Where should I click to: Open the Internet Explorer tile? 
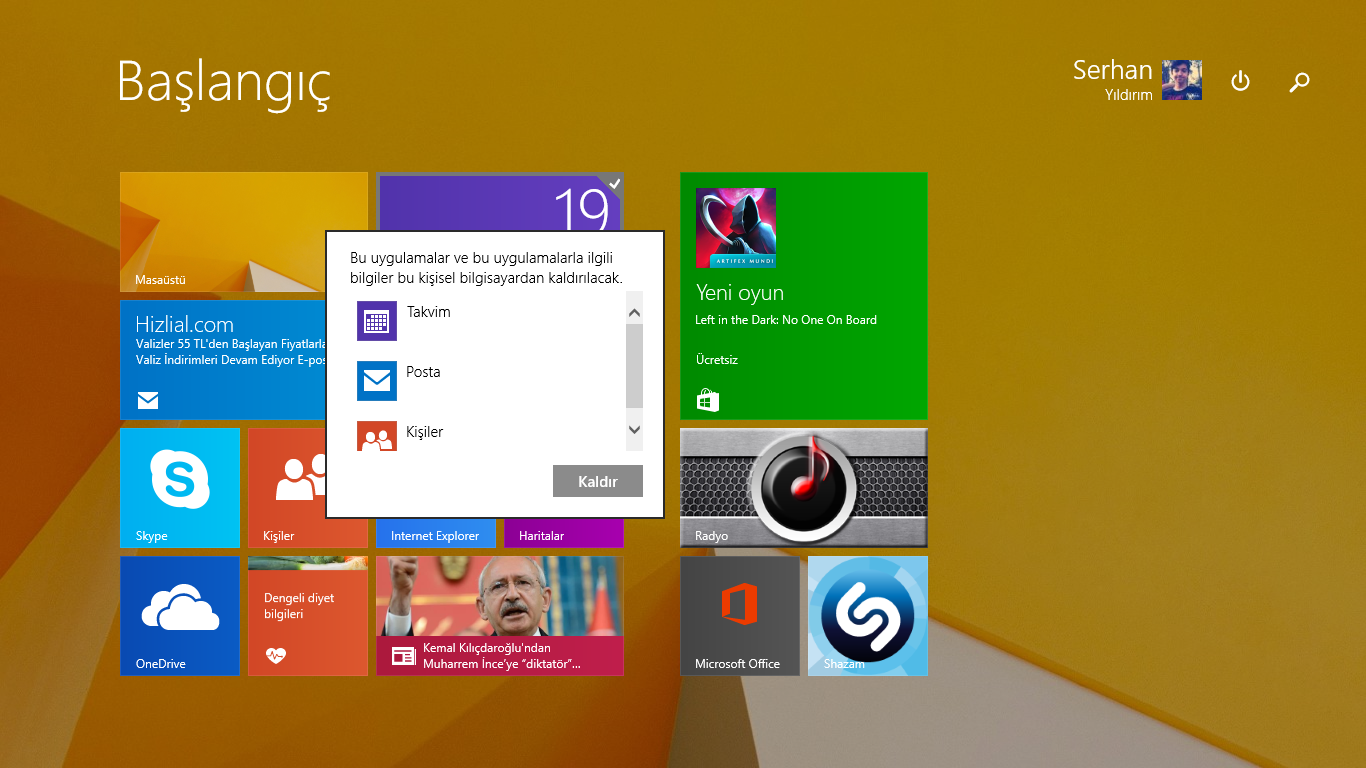(436, 533)
